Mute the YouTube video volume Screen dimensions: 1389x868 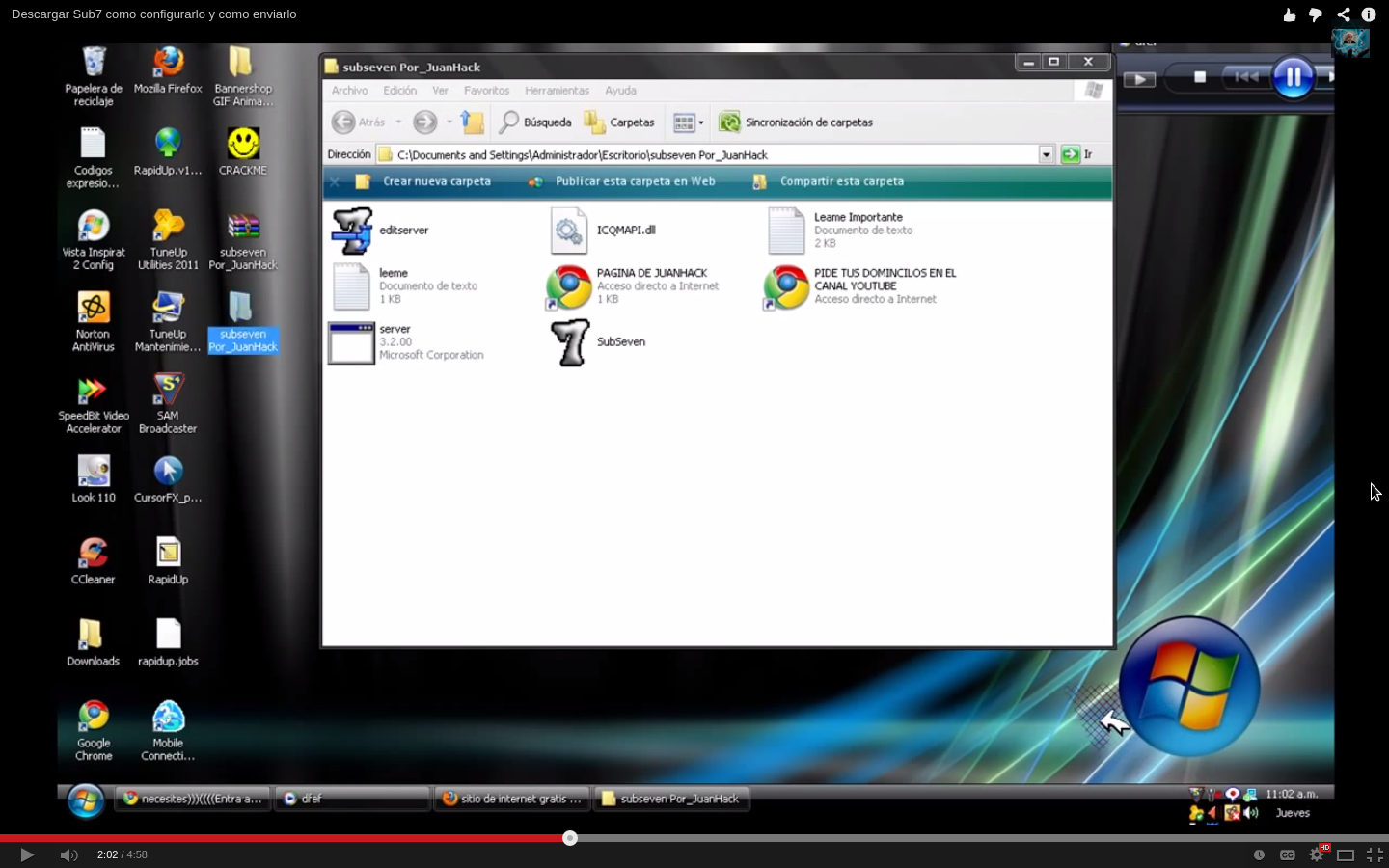point(68,854)
